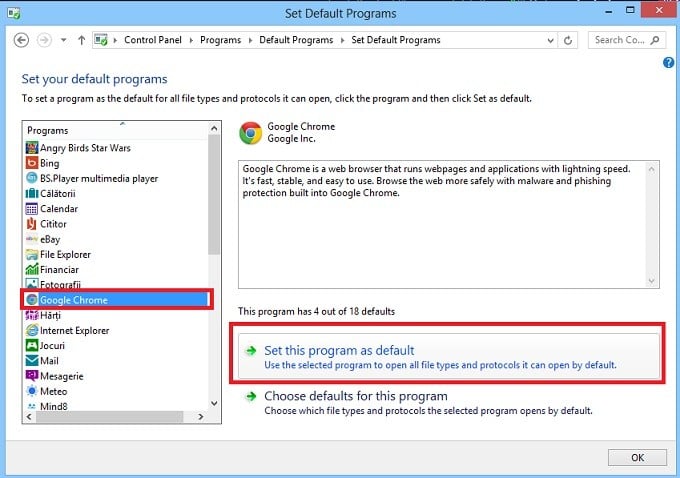Screen dimensions: 680x478
Task: Click the large Google Chrome logo
Action: click(251, 133)
